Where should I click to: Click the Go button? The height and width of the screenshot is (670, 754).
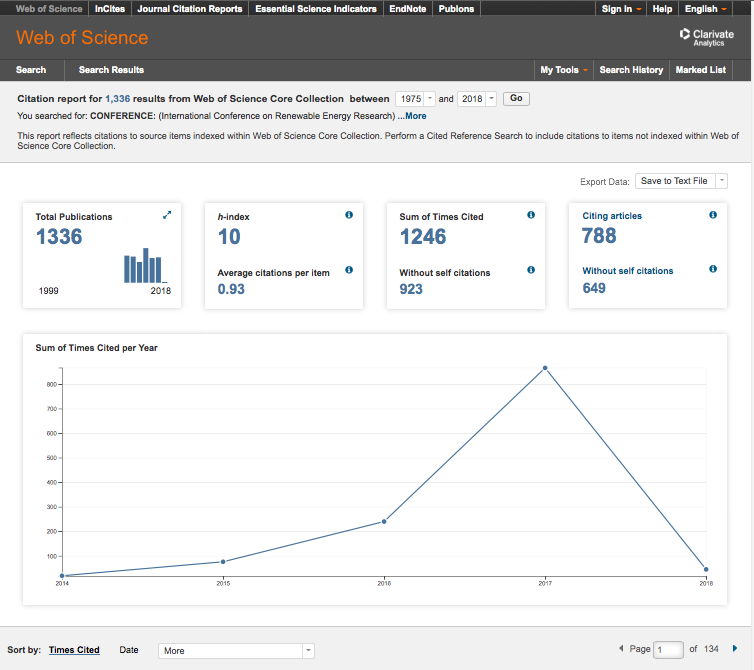point(516,98)
